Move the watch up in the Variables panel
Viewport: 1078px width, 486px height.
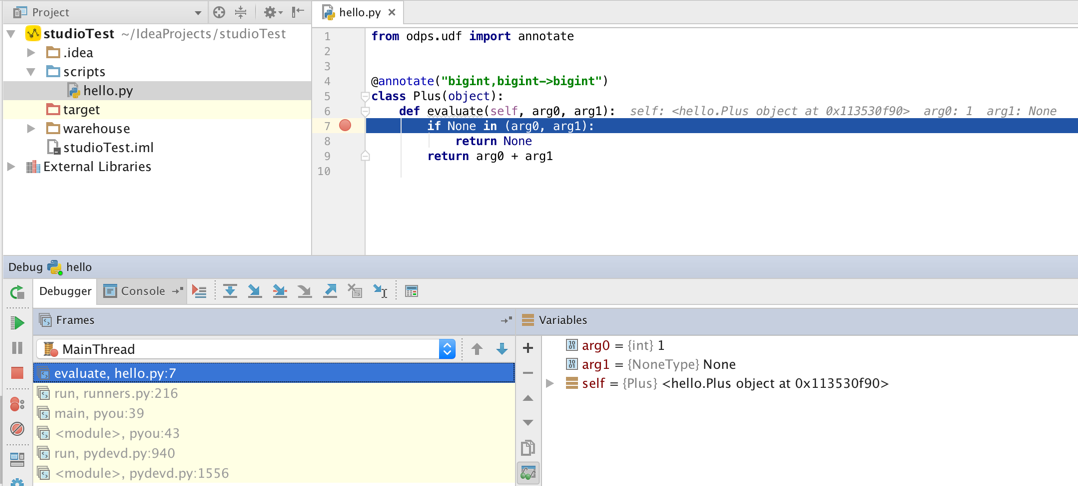click(528, 398)
